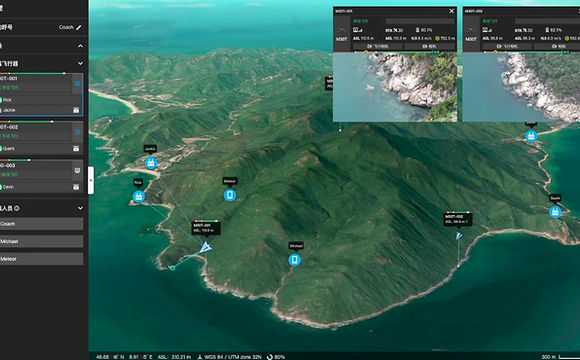Click the left camera button in M30T-001 panel
This screenshot has height=360, width=580.
coord(378,46)
